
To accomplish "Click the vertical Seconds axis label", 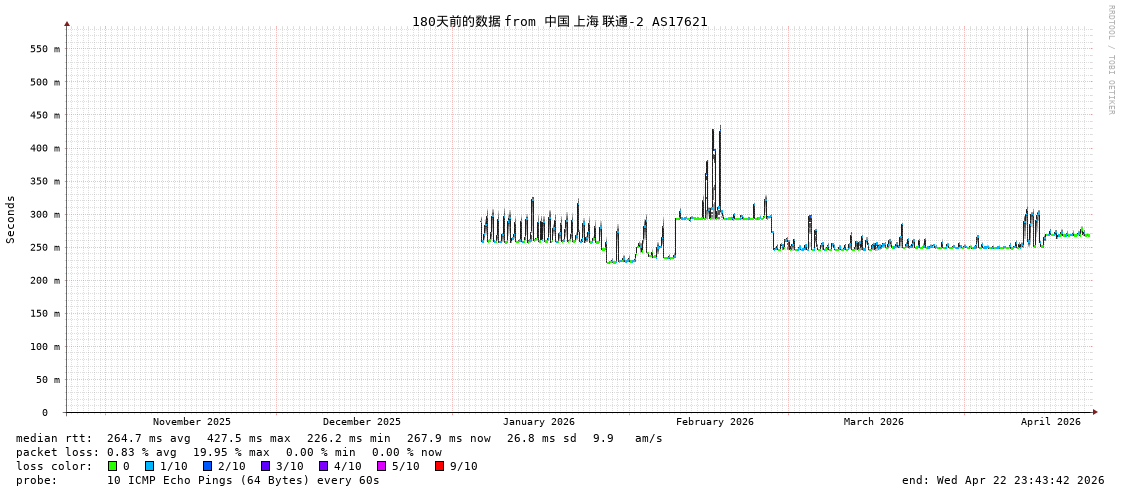I will click(11, 219).
